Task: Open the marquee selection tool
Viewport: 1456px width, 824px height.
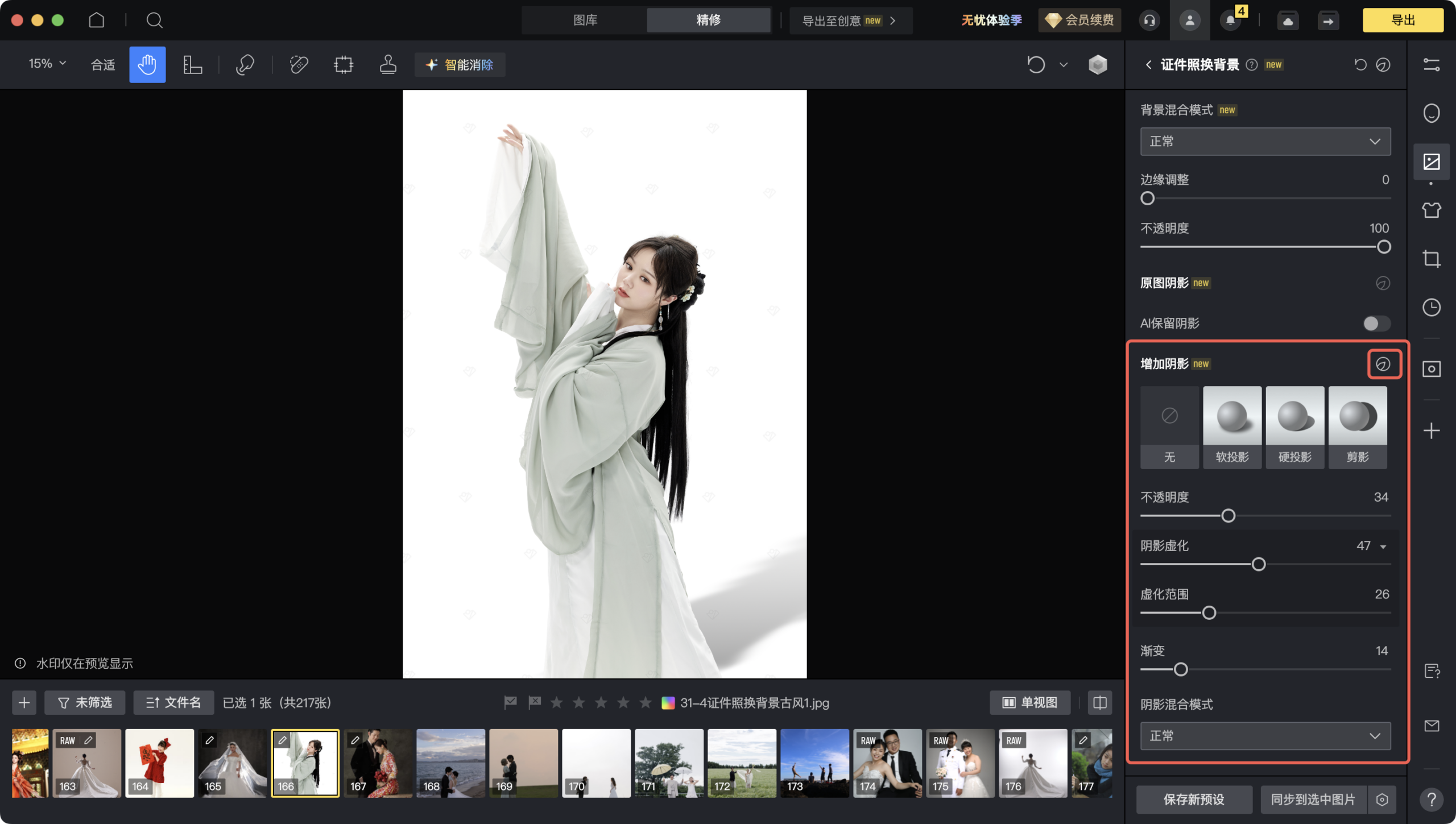Action: pyautogui.click(x=342, y=64)
